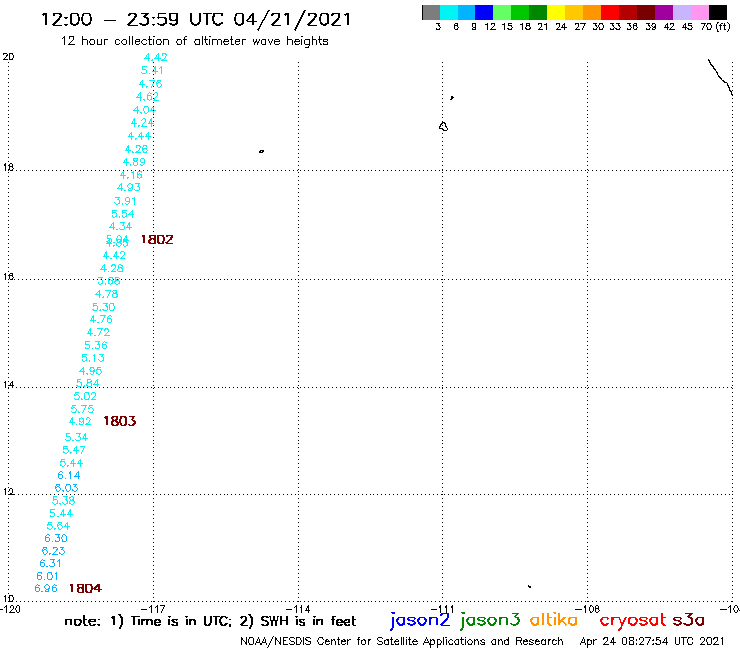Image resolution: width=740 pixels, height=650 pixels.
Task: Click the 1803 pass time marker
Action: (119, 421)
